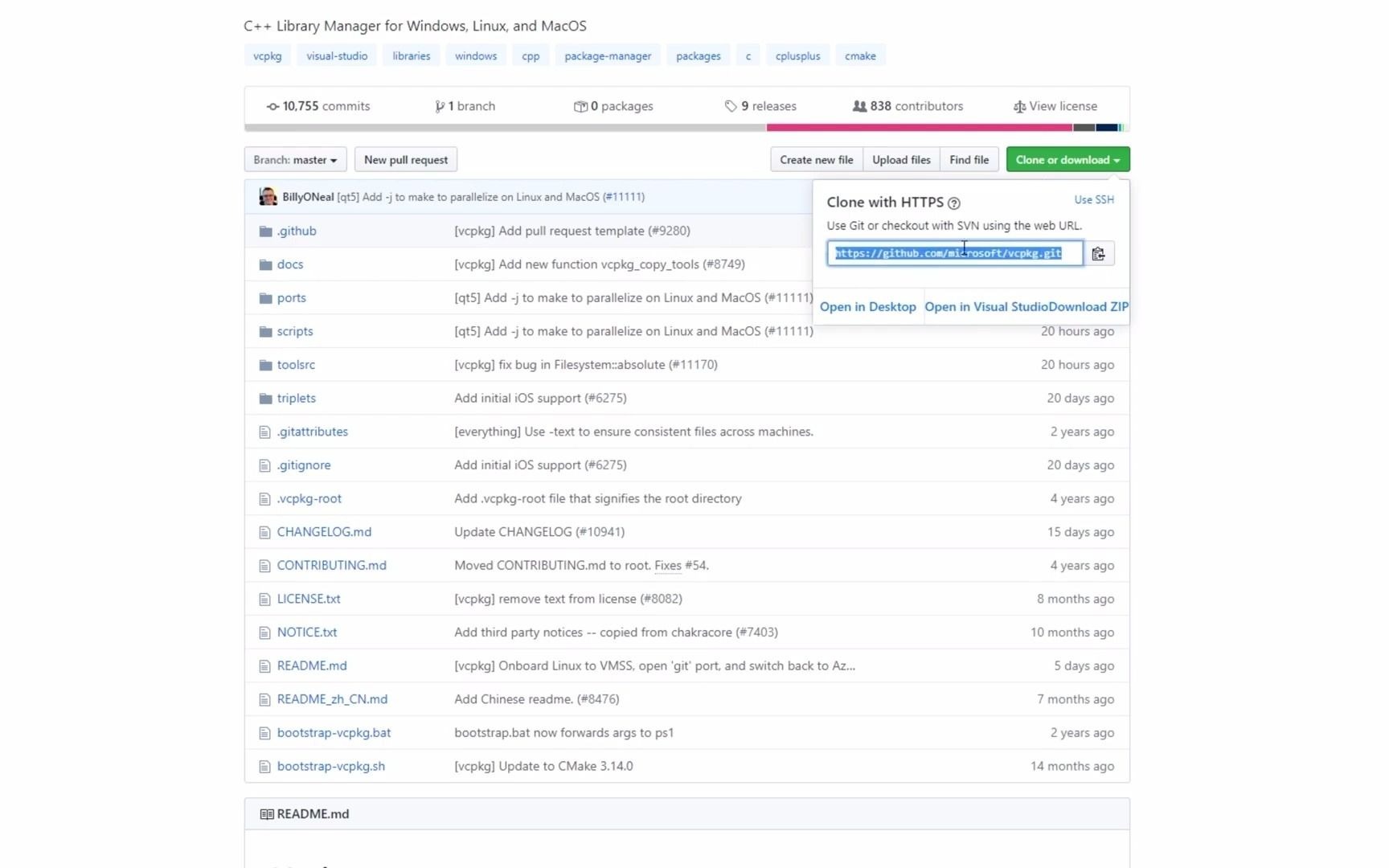Click the .gitattributes file icon
Image resolution: width=1389 pixels, height=868 pixels.
[265, 432]
